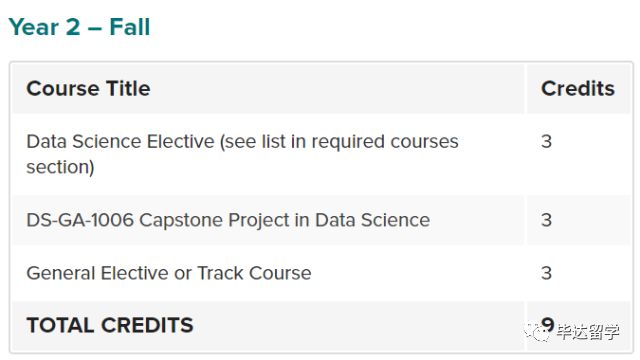Click the TOTAL CREDITS label
Screen dimensions: 640x360
(110, 325)
